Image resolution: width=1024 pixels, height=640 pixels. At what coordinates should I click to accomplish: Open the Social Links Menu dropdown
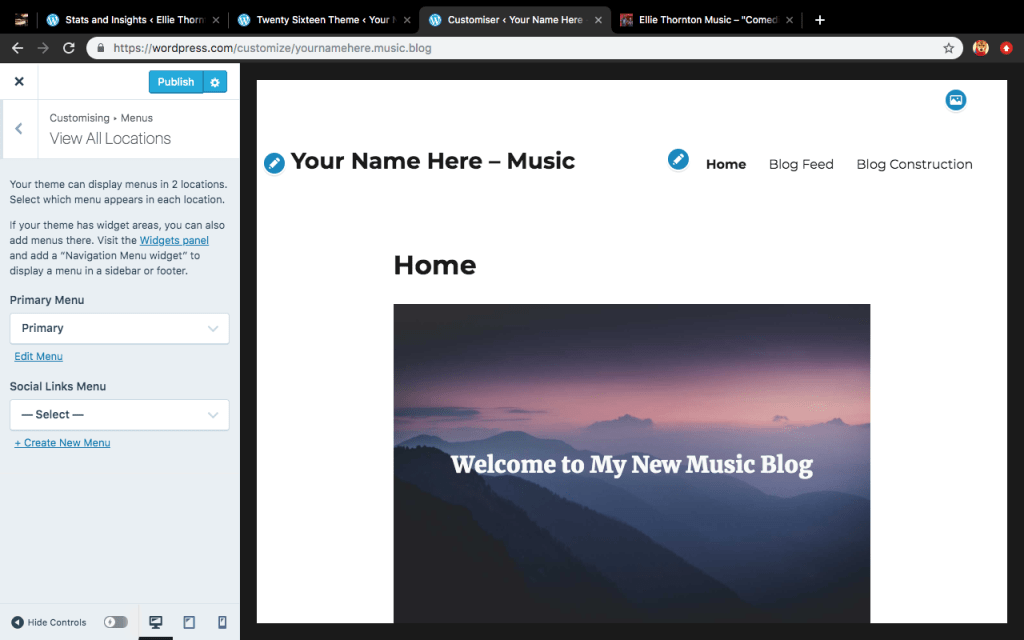click(119, 415)
